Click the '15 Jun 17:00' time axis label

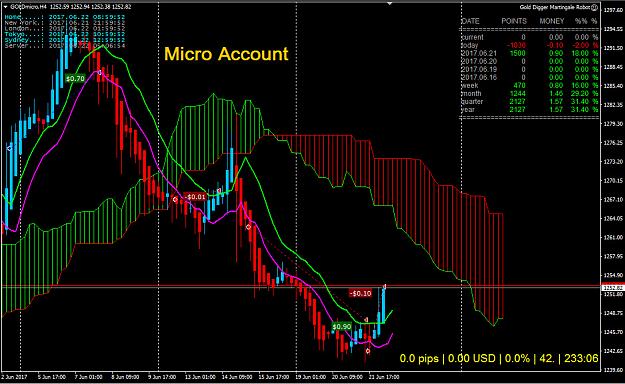pyautogui.click(x=273, y=377)
